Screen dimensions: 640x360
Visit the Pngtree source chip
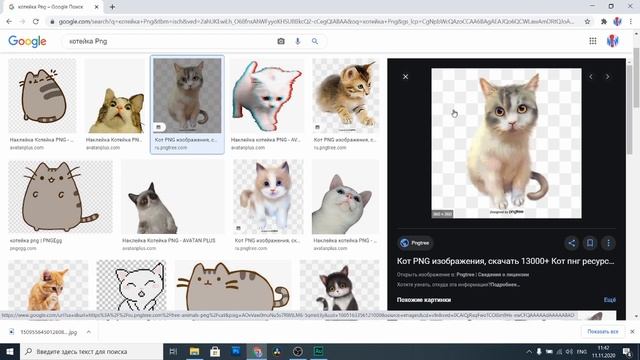point(415,243)
